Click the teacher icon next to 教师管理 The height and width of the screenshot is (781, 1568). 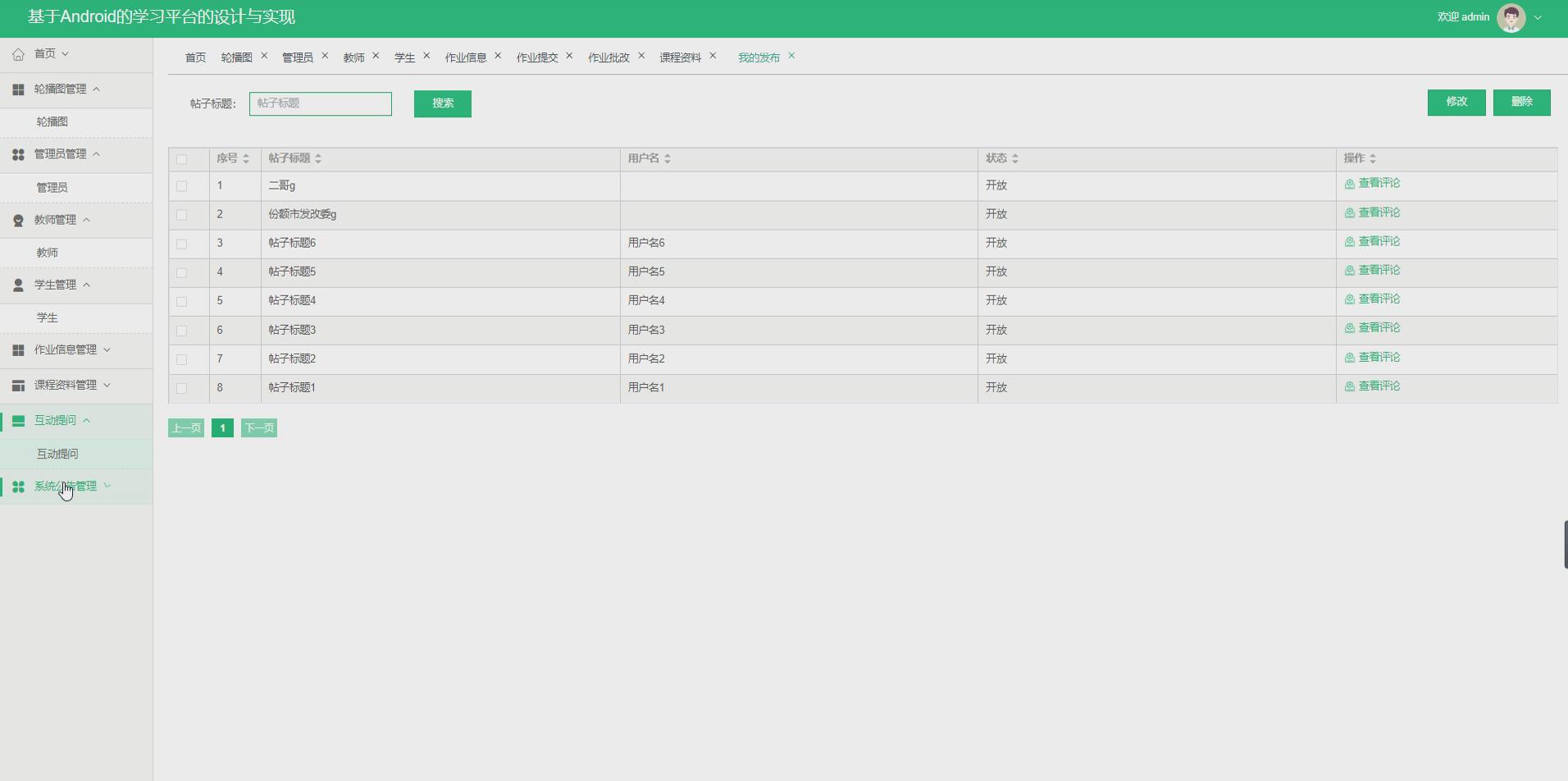pyautogui.click(x=18, y=220)
